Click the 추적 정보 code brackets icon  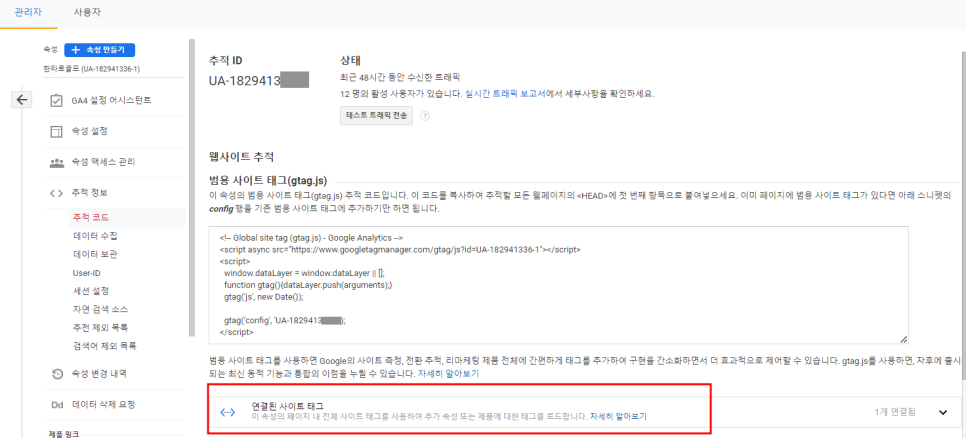pyautogui.click(x=56, y=193)
